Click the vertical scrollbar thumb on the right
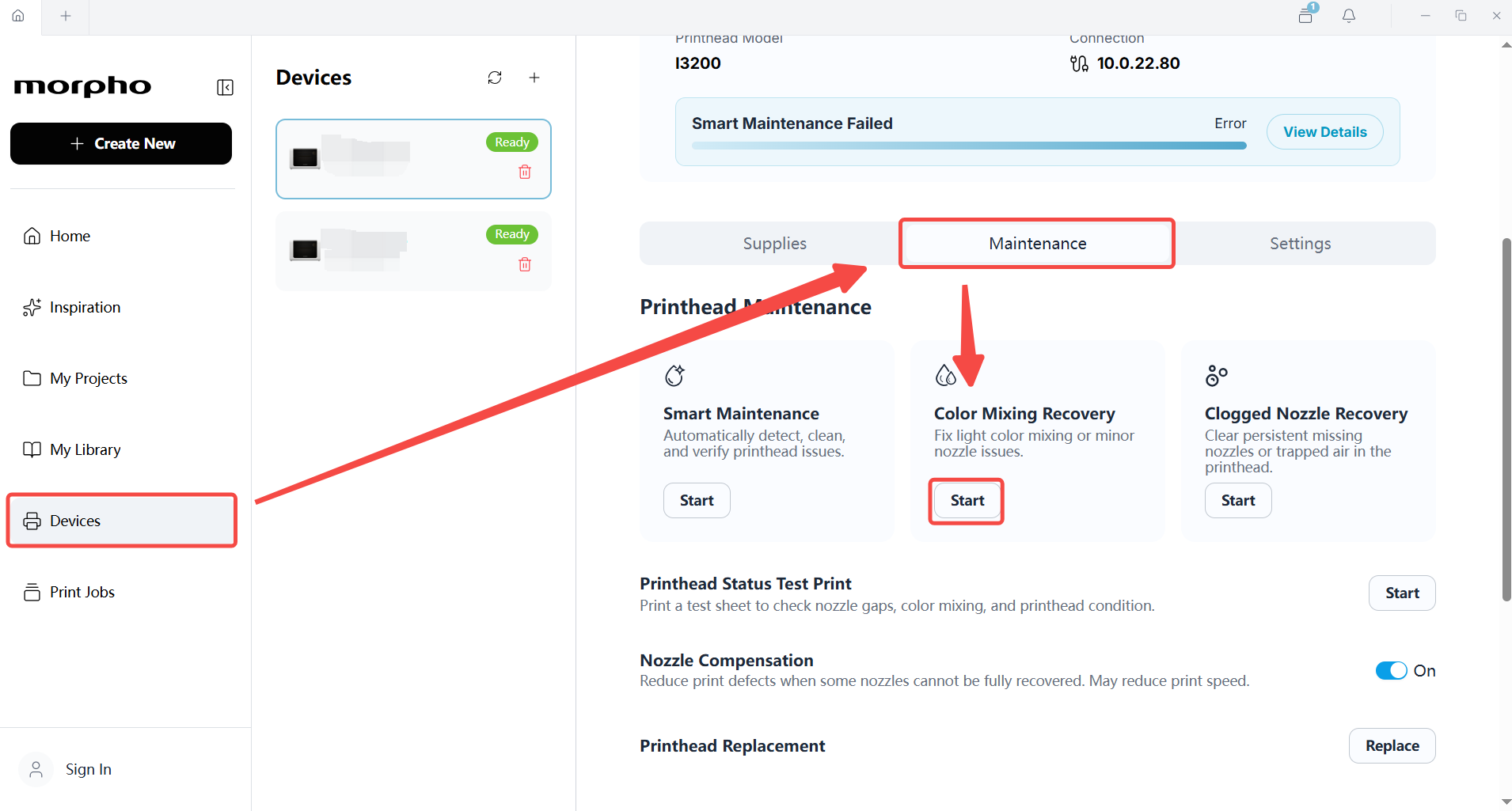Viewport: 1512px width, 811px height. (x=1506, y=419)
